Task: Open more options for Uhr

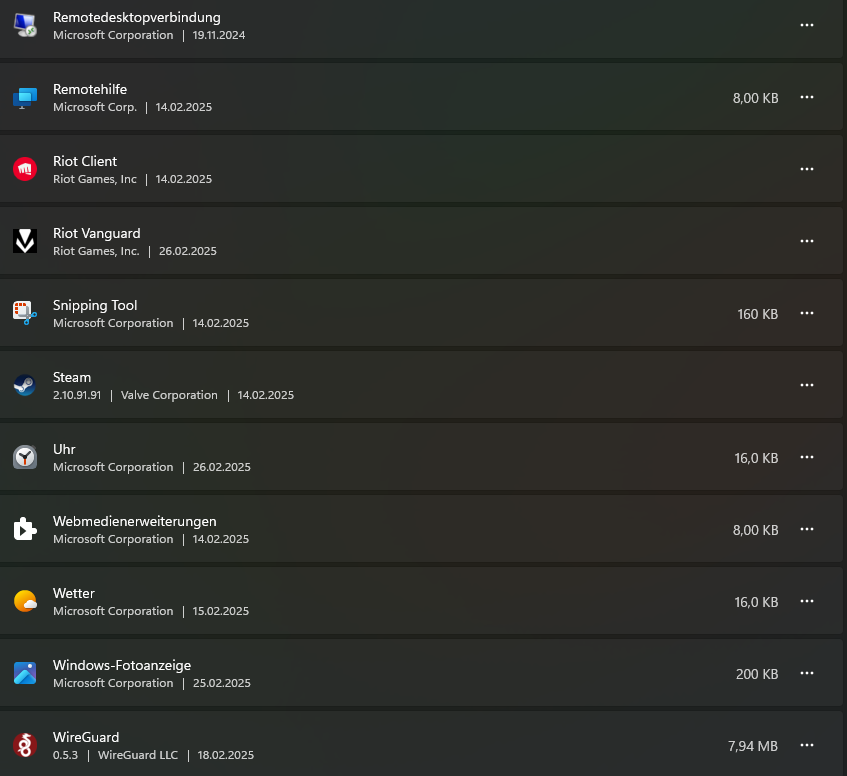Action: [x=807, y=457]
